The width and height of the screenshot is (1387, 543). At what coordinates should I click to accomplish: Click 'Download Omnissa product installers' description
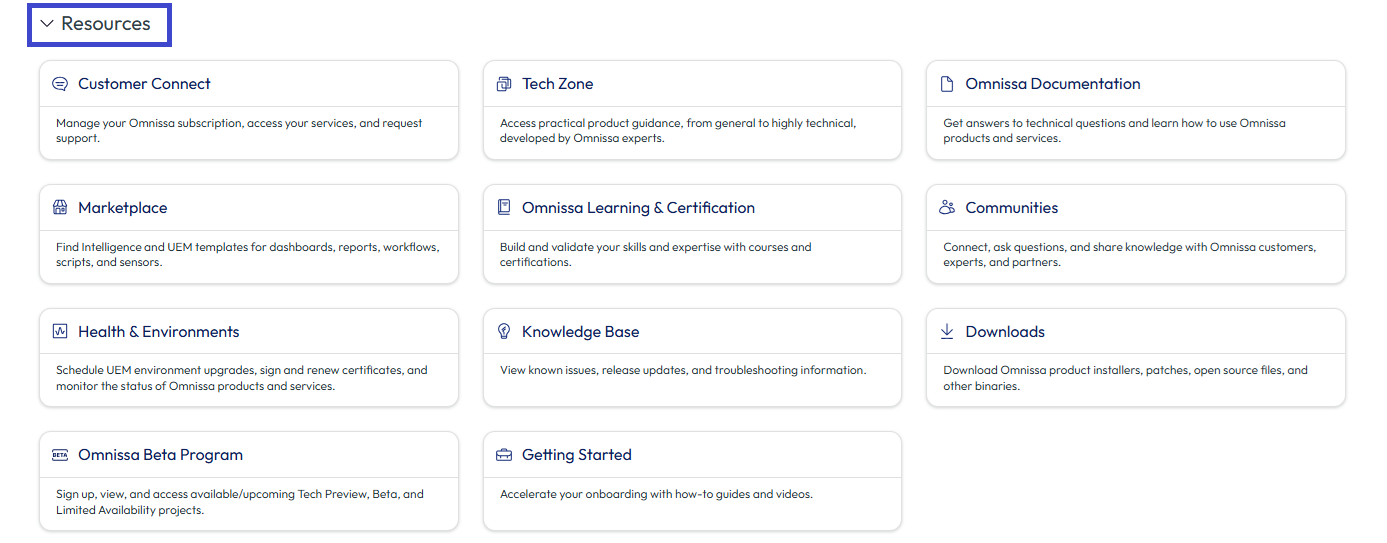tap(1125, 378)
